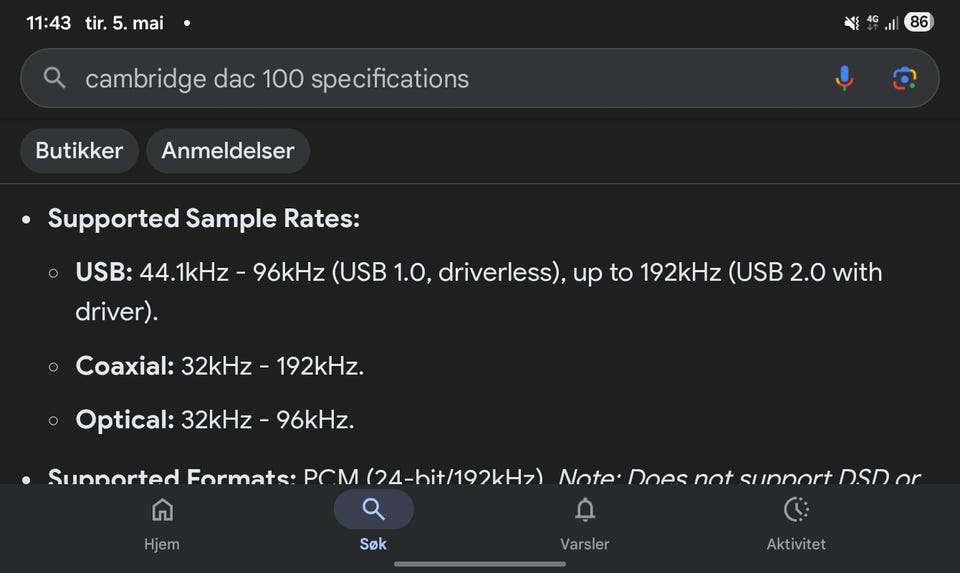Open the Varsler notifications bell
Viewport: 960px width, 573px height.
(x=585, y=525)
